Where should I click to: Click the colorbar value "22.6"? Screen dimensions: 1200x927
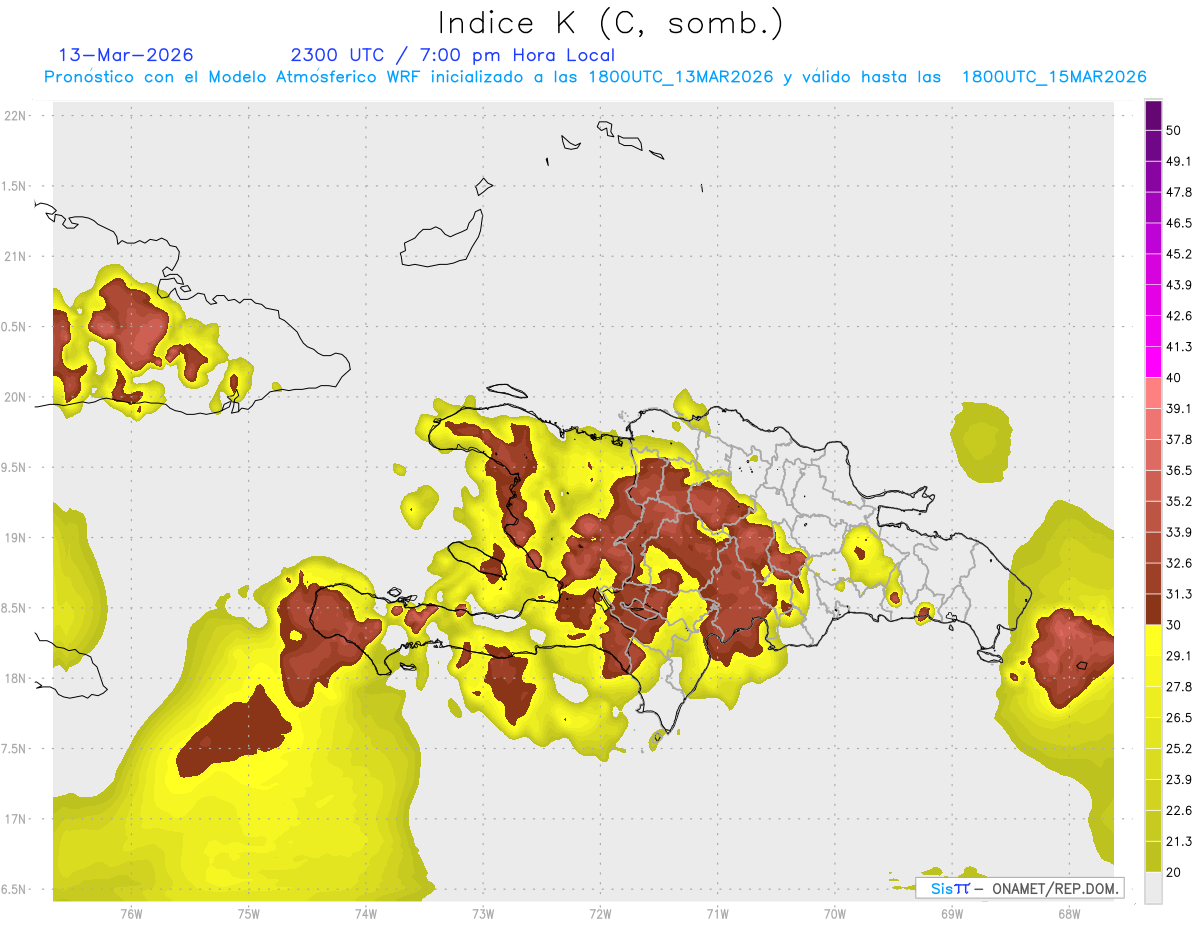(1179, 811)
